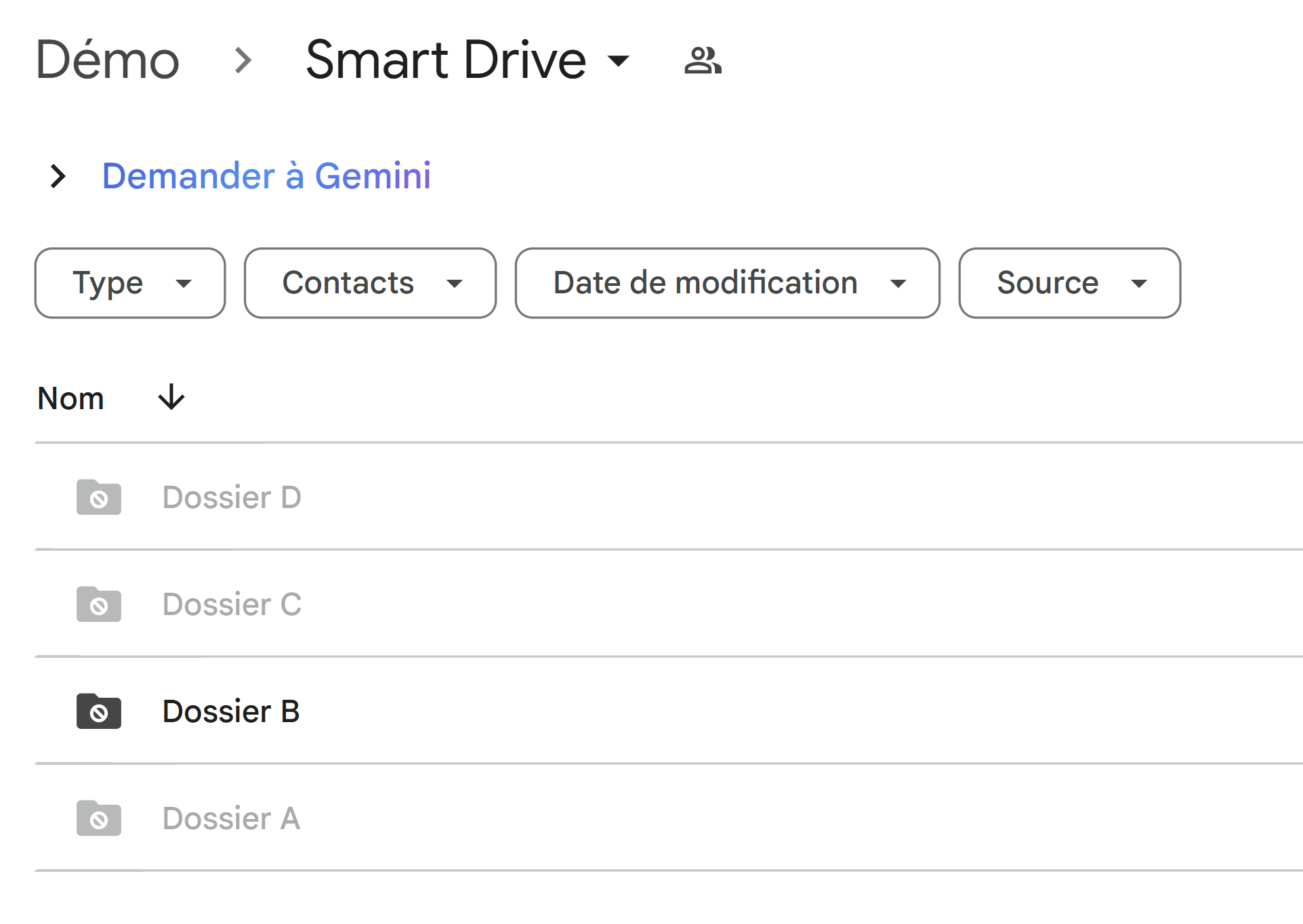1303x924 pixels.
Task: Click the Dossier C folder icon
Action: coord(99,604)
